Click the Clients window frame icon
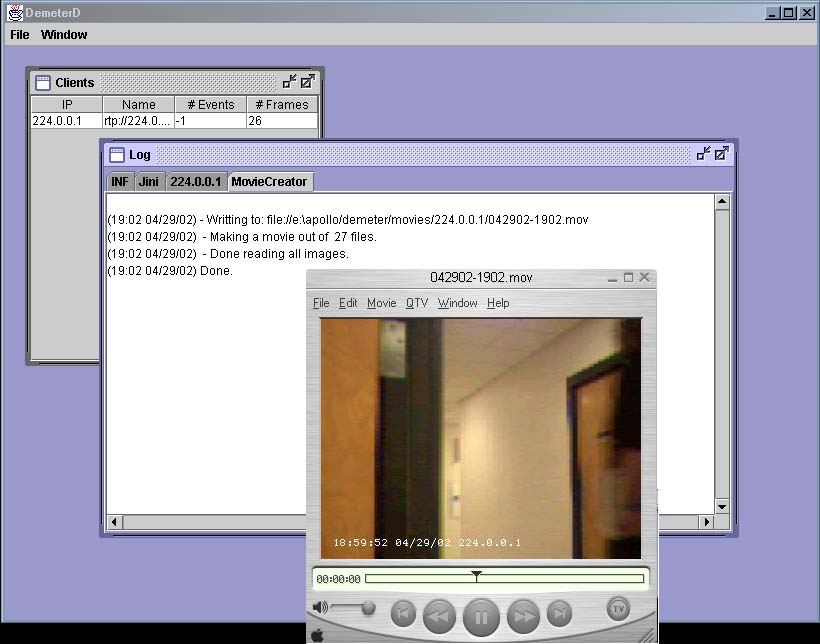The image size is (820, 644). pos(43,83)
